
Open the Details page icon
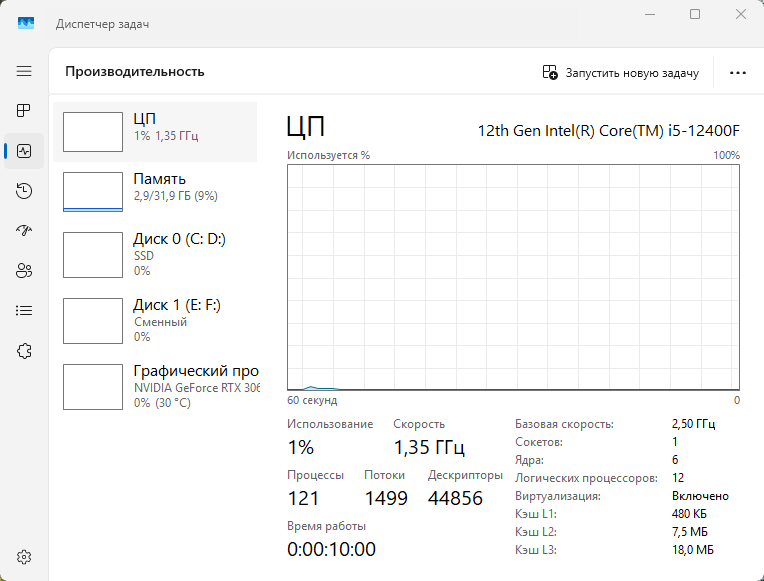24,311
